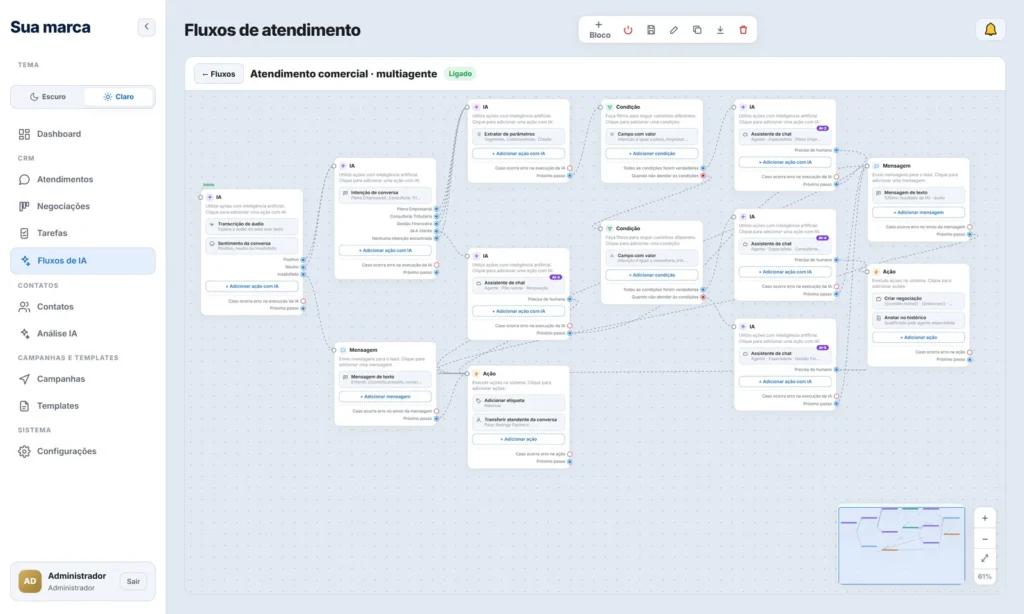Click the Adicionar etiqueta action

tap(519, 402)
